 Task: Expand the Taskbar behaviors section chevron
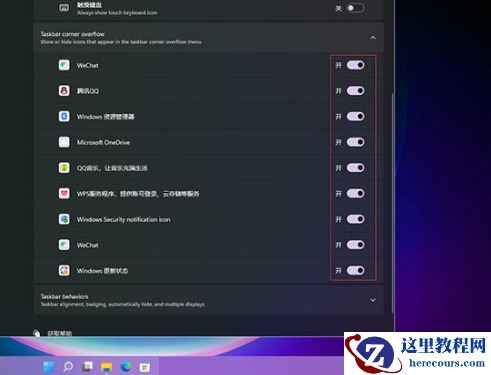(373, 300)
